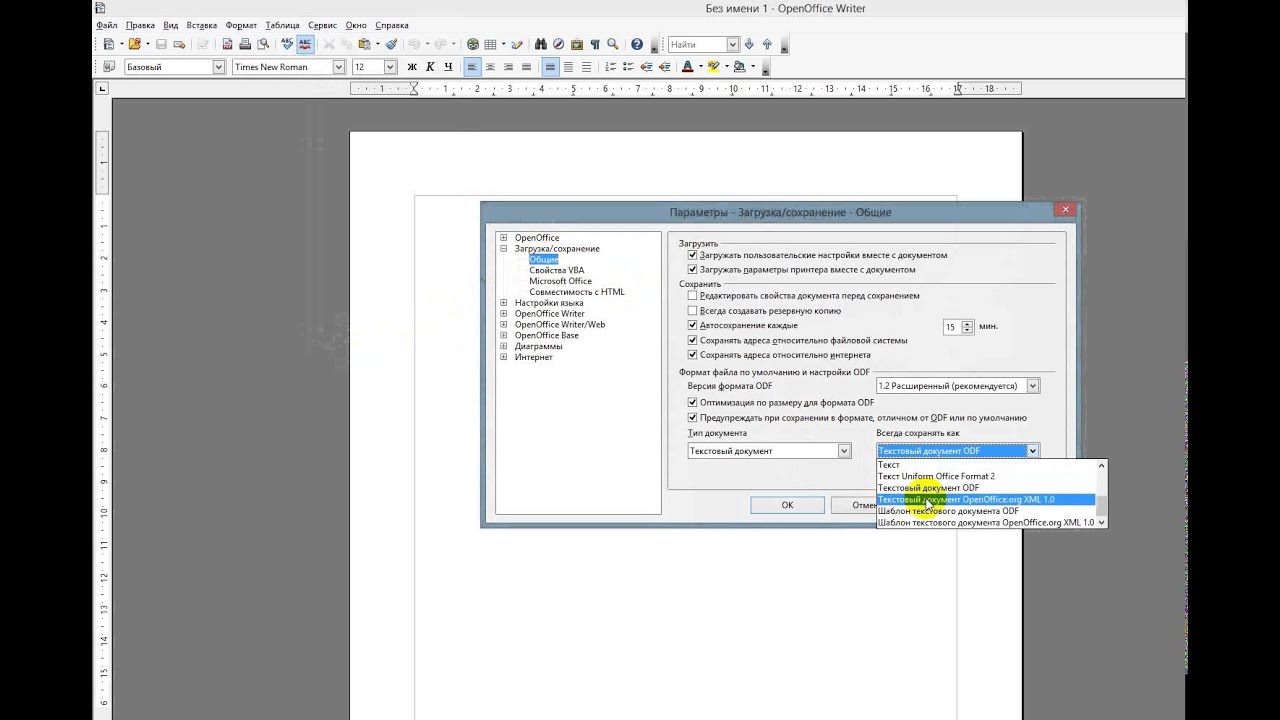Click the Find & Replace binoculars icon
Viewport: 1280px width, 720px height.
[541, 44]
